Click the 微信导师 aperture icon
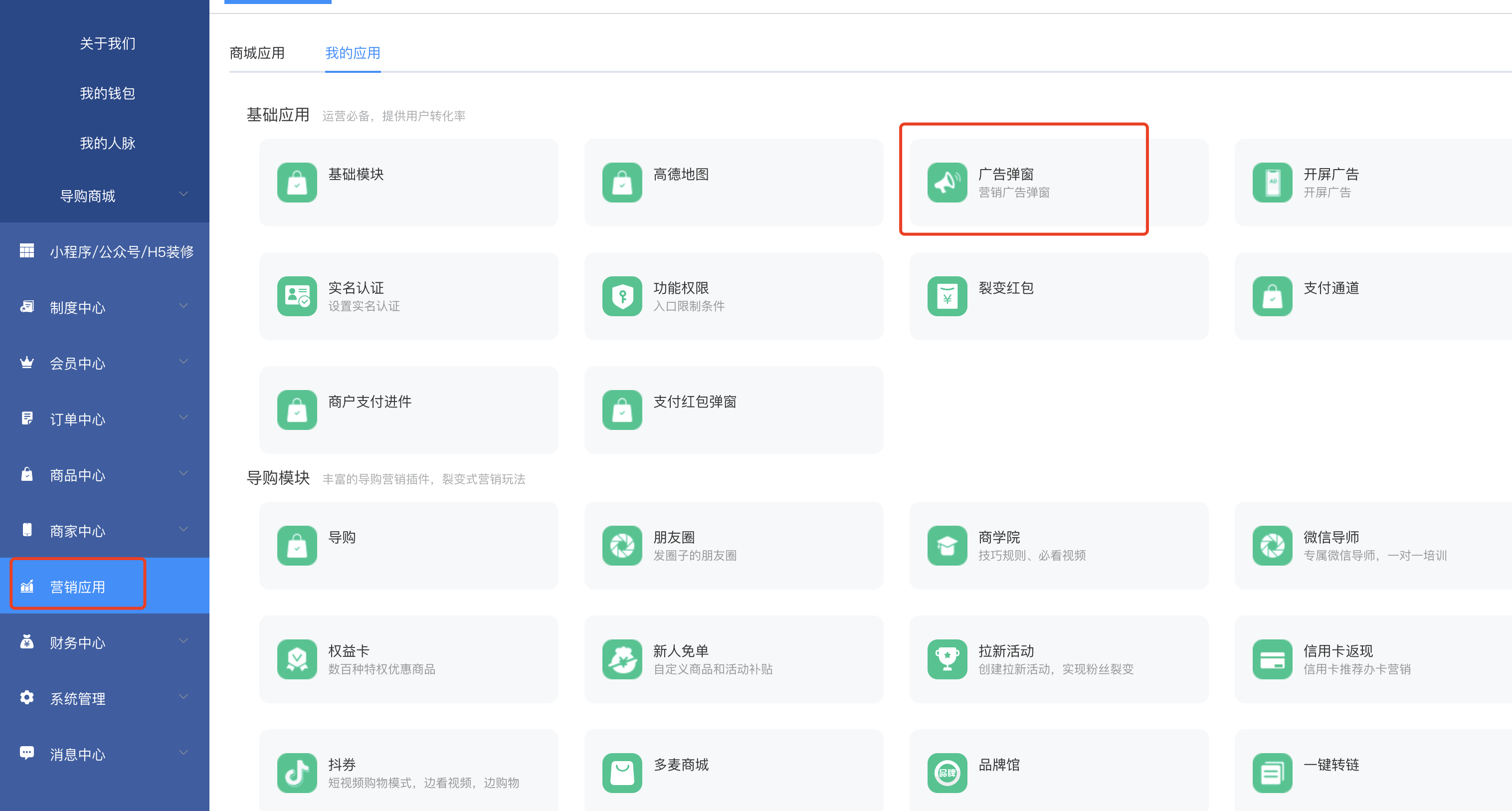The image size is (1512, 811). coord(1273,546)
